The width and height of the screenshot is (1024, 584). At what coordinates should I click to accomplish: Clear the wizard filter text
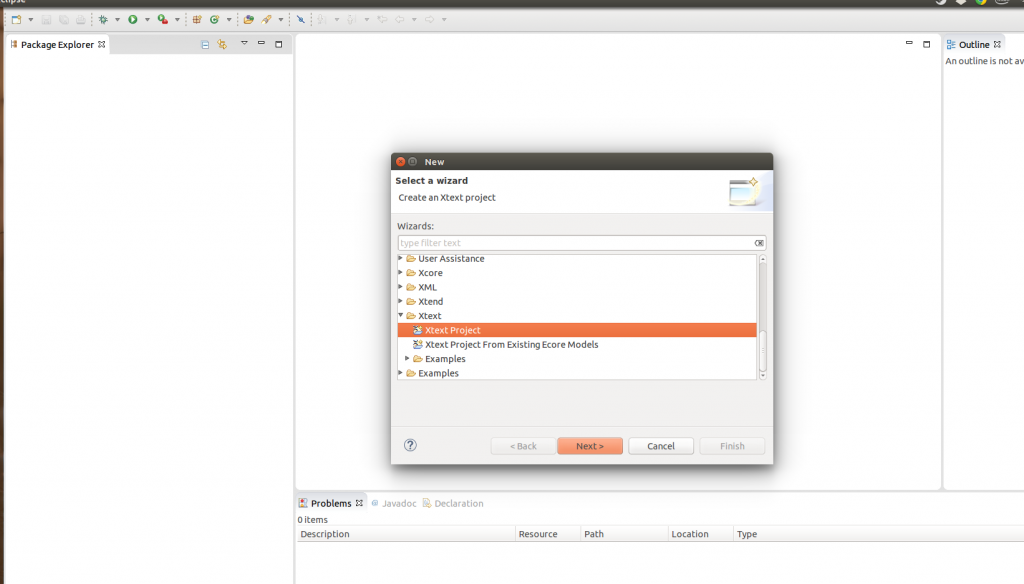[x=759, y=243]
